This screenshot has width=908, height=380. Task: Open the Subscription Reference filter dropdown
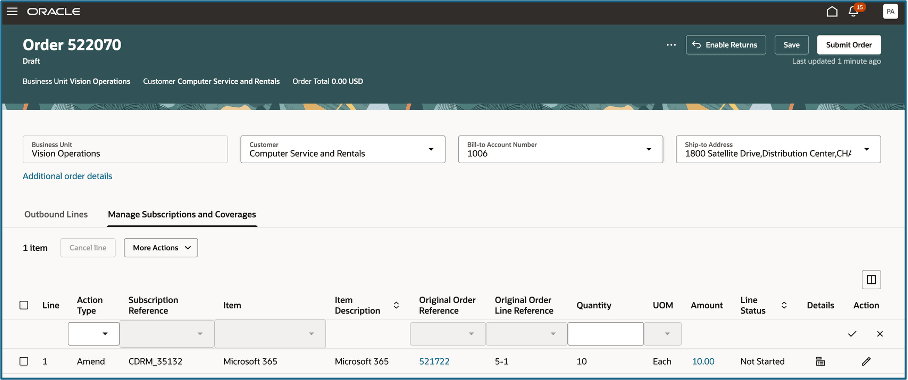tap(167, 334)
